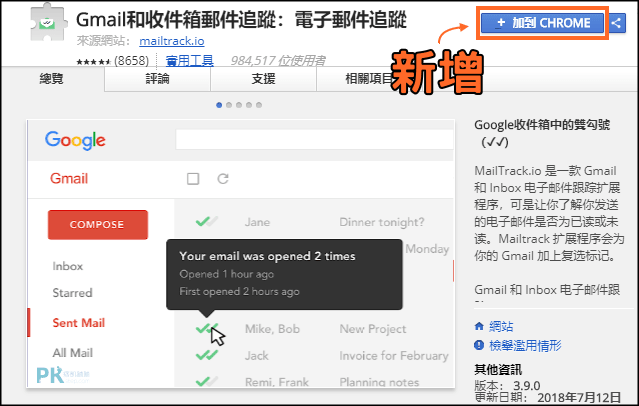Click the 更新日期 2018年7月12日 text
Image resolution: width=639 pixels, height=406 pixels.
click(x=548, y=397)
